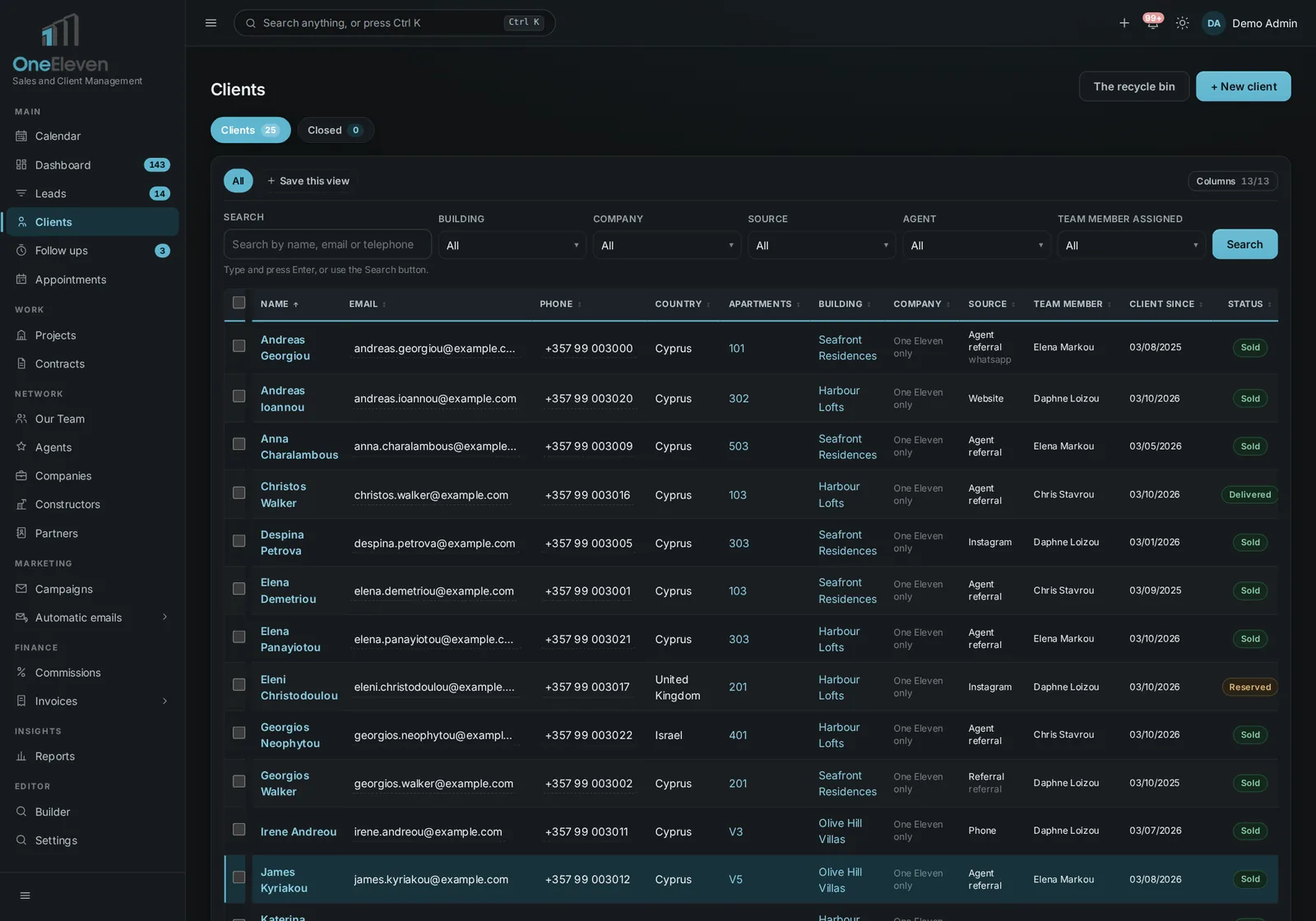Expand the Invoices submenu
The height and width of the screenshot is (921, 1316).
click(164, 701)
